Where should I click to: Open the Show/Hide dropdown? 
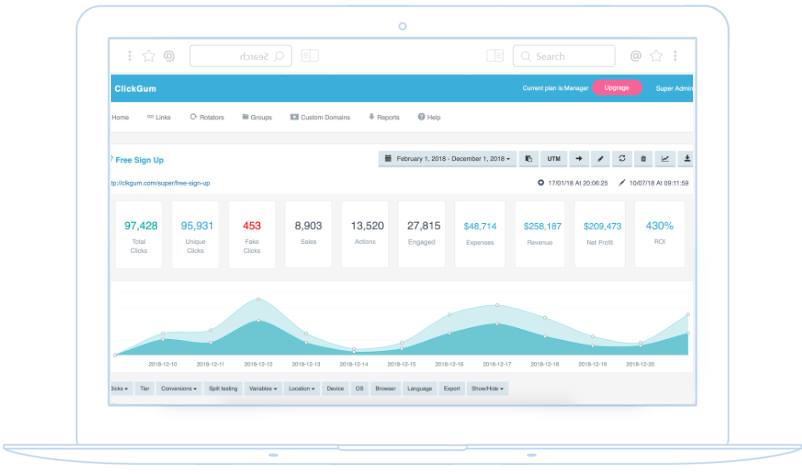[487, 389]
